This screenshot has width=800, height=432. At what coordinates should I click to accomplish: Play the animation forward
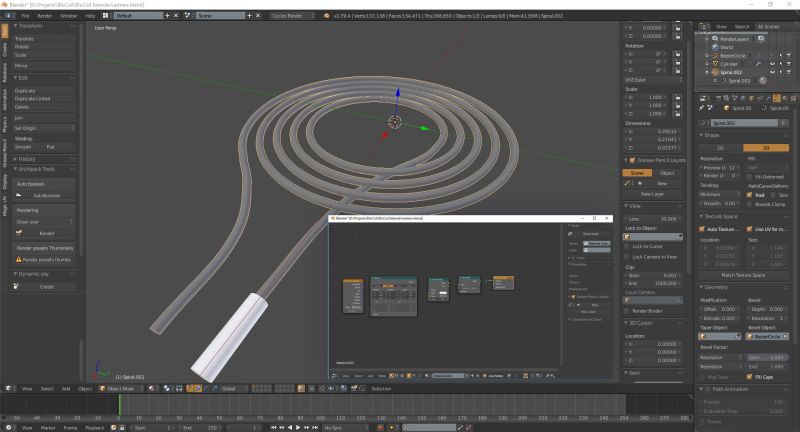(x=298, y=428)
